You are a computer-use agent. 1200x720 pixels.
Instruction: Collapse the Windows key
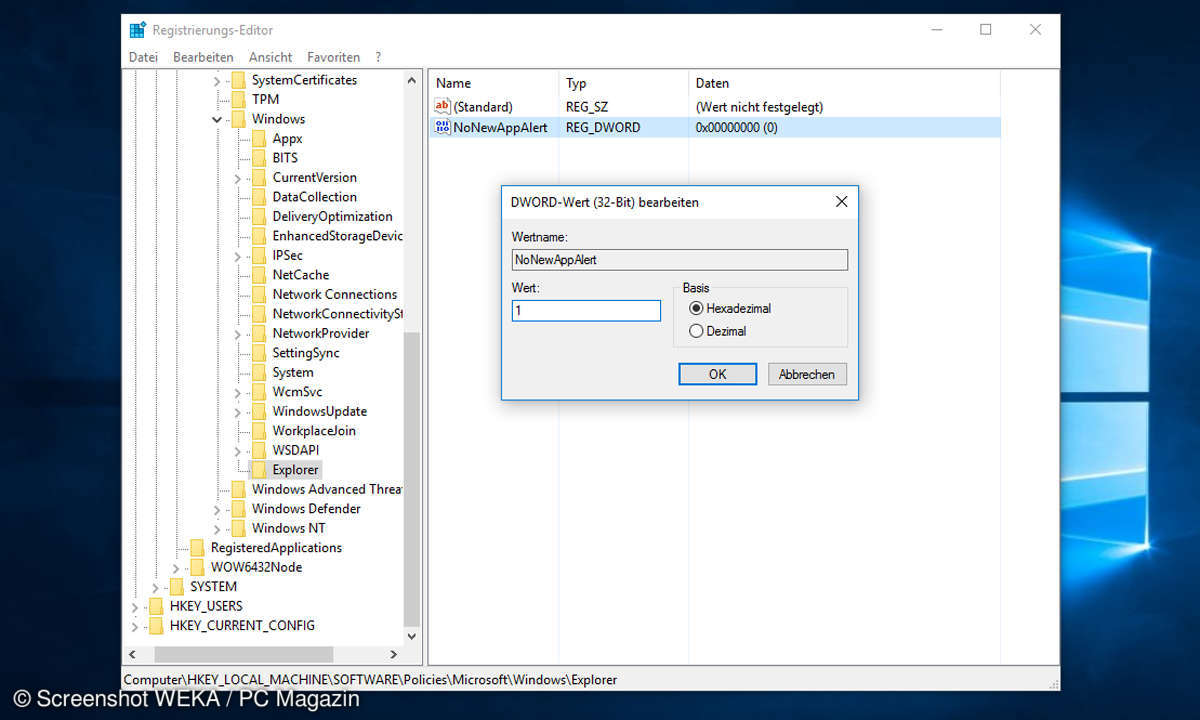[x=217, y=119]
